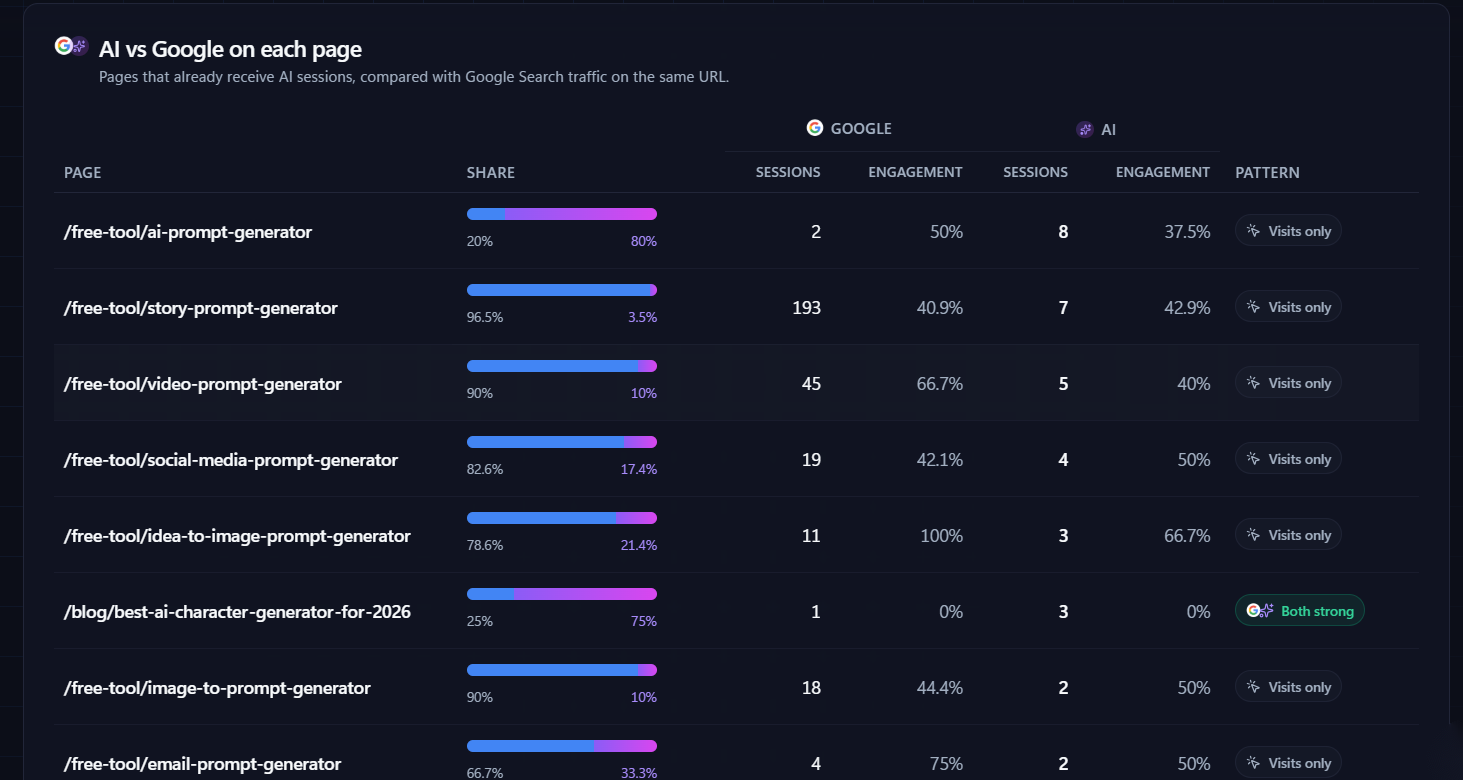Click the 66.7% Google engagement for video-prompt-generator

(x=940, y=384)
